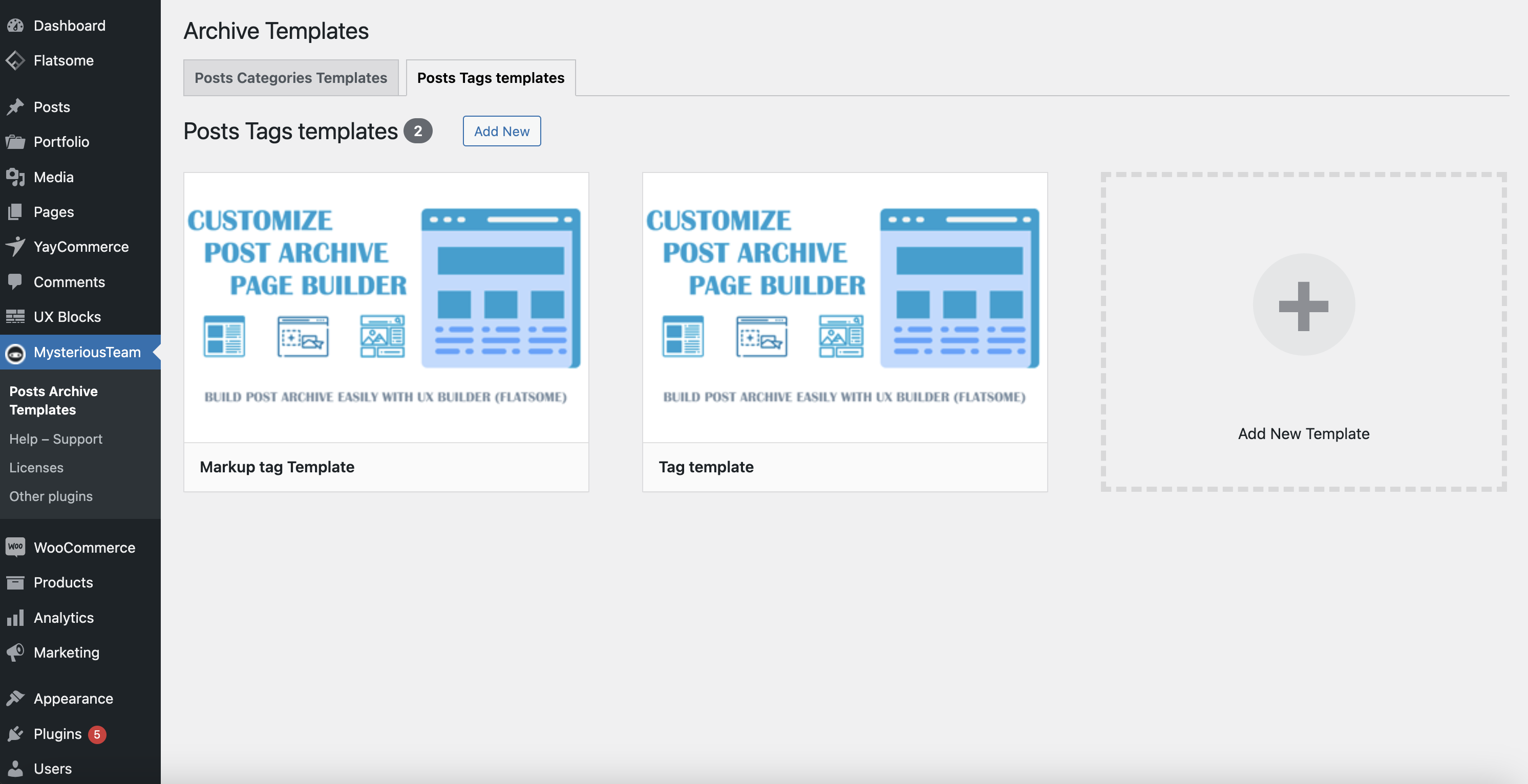Click the Flatsome diamond icon

coord(15,60)
